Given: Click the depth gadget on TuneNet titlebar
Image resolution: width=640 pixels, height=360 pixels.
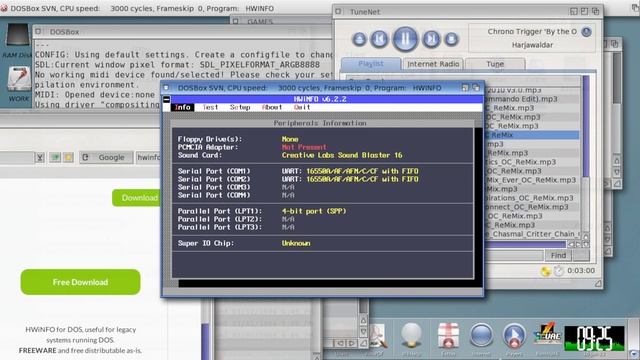Looking at the screenshot, I should [x=596, y=11].
